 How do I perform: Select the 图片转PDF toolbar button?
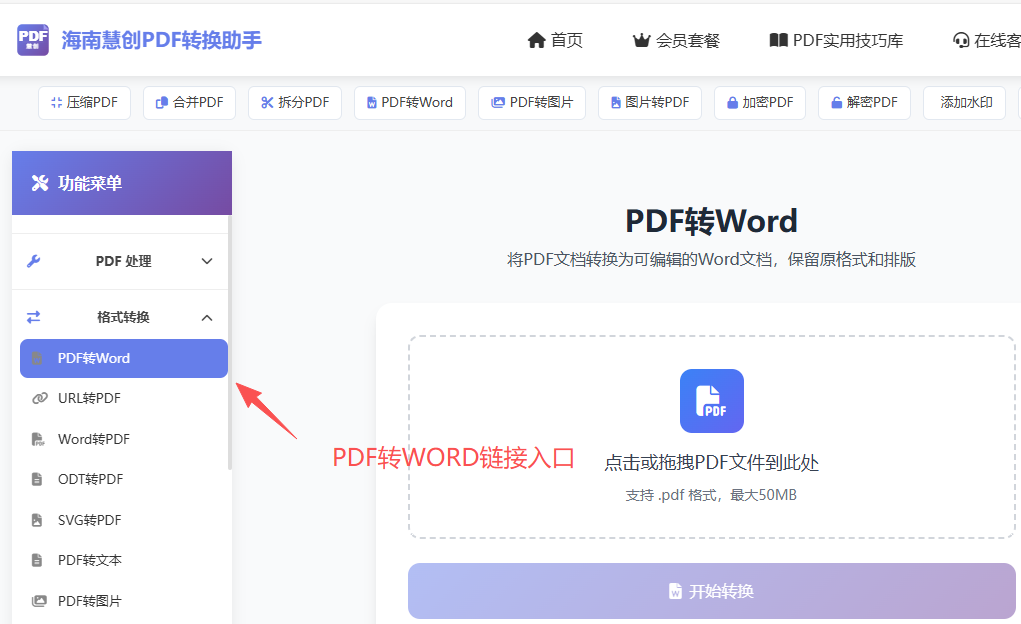tap(650, 102)
